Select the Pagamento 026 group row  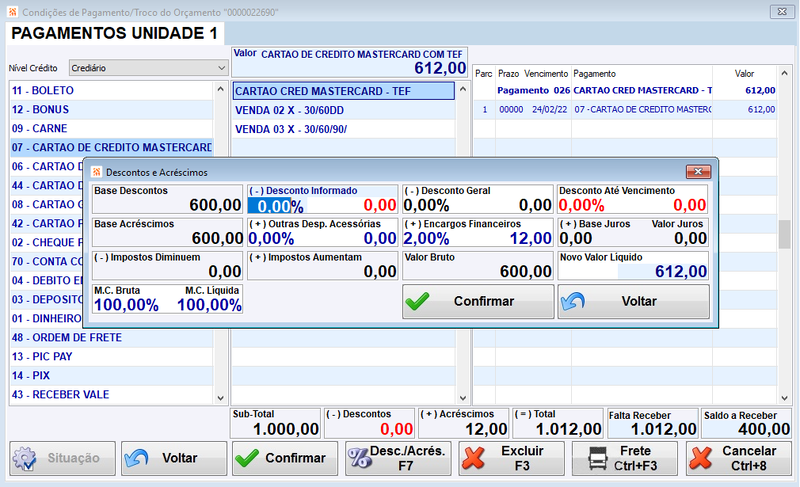tap(626, 91)
